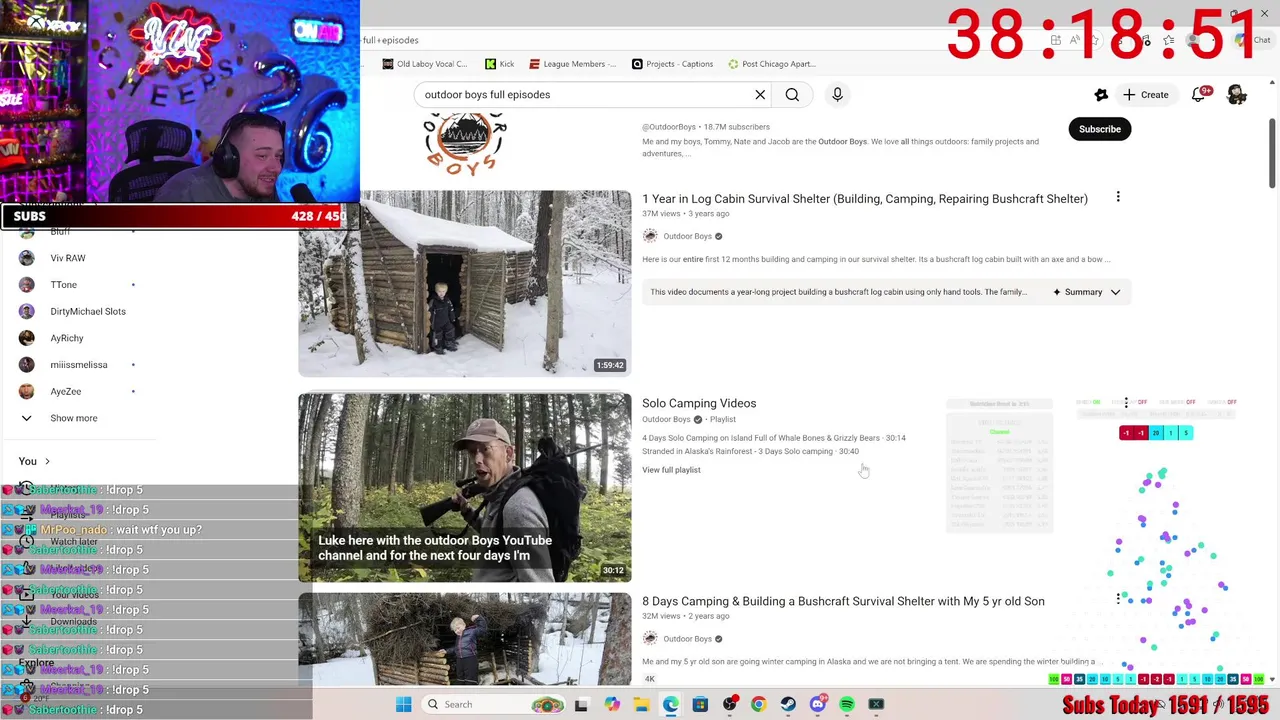Click the Windows taskbar Search box

[x=493, y=704]
